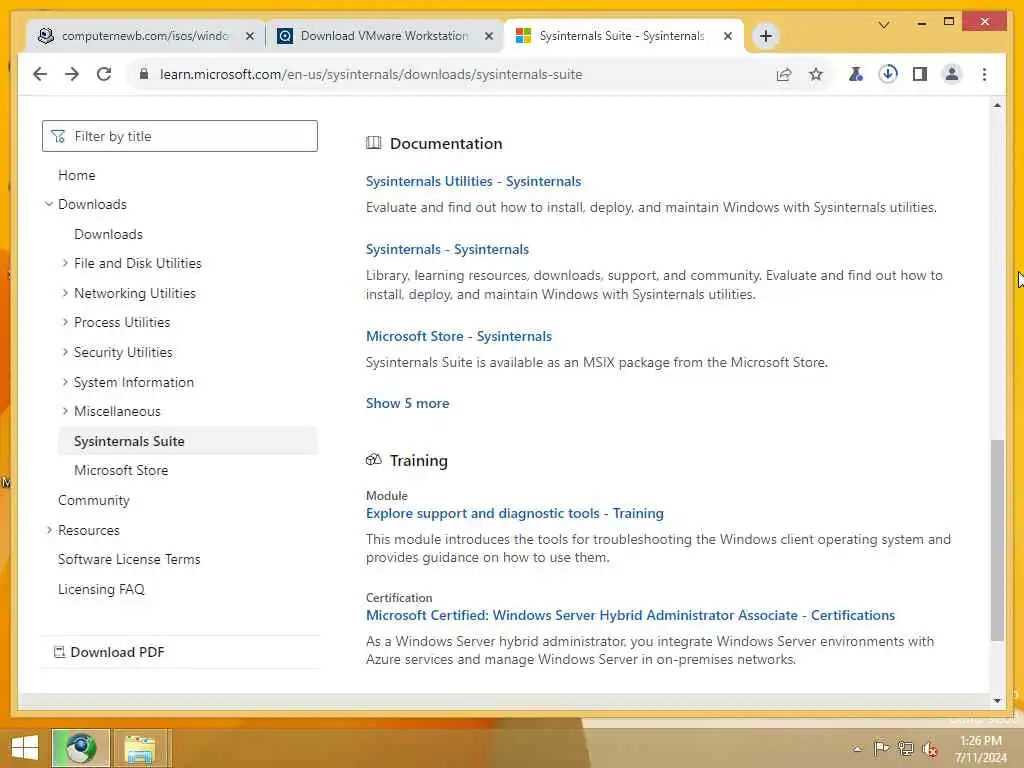The image size is (1024, 768).
Task: Collapse the top-level Downloads section
Action: tap(49, 204)
